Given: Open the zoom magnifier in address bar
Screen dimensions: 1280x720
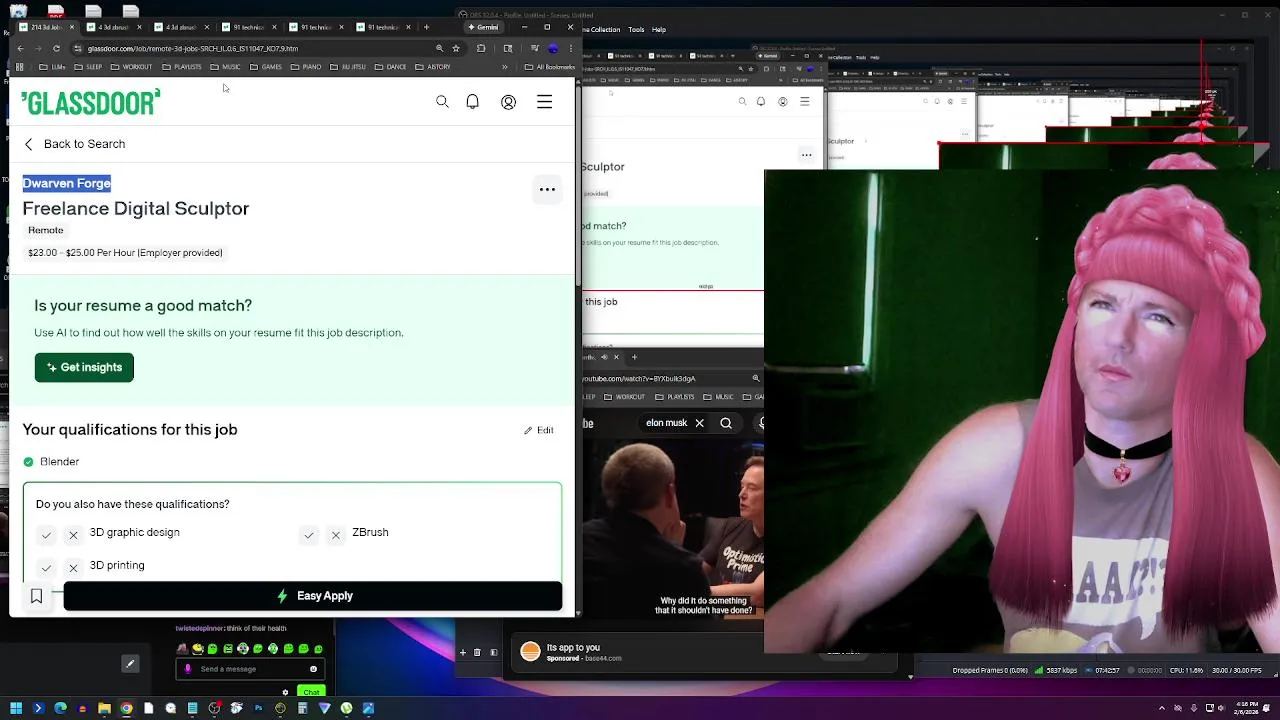Looking at the screenshot, I should pos(439,48).
